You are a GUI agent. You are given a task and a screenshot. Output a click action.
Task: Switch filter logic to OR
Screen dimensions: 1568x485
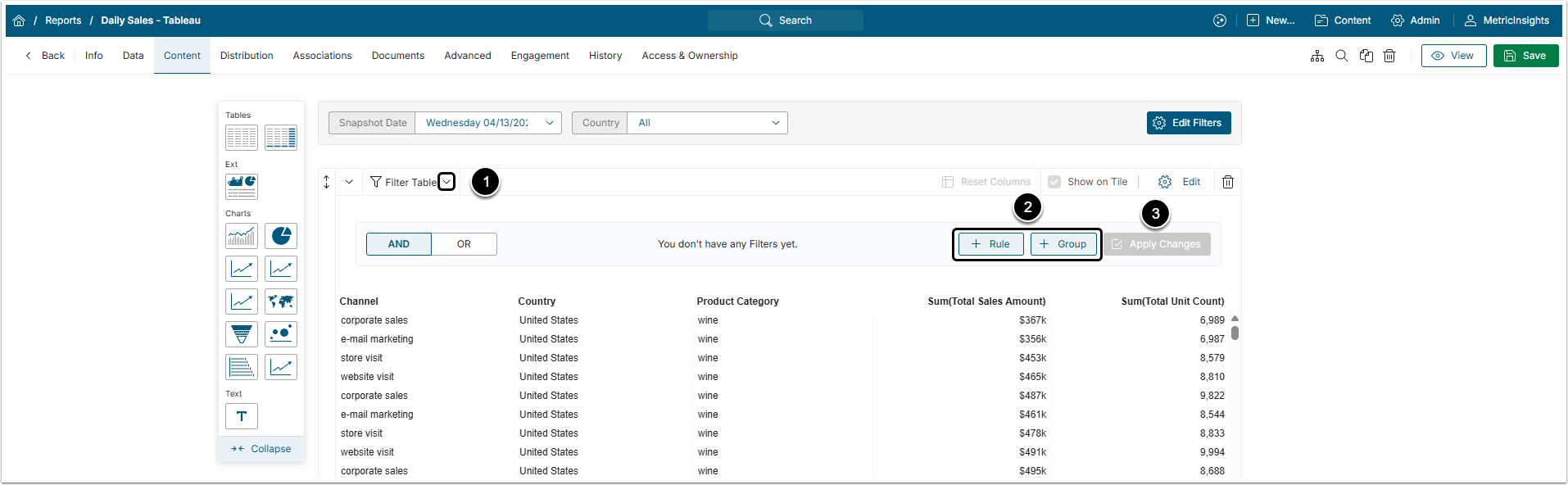tap(464, 244)
